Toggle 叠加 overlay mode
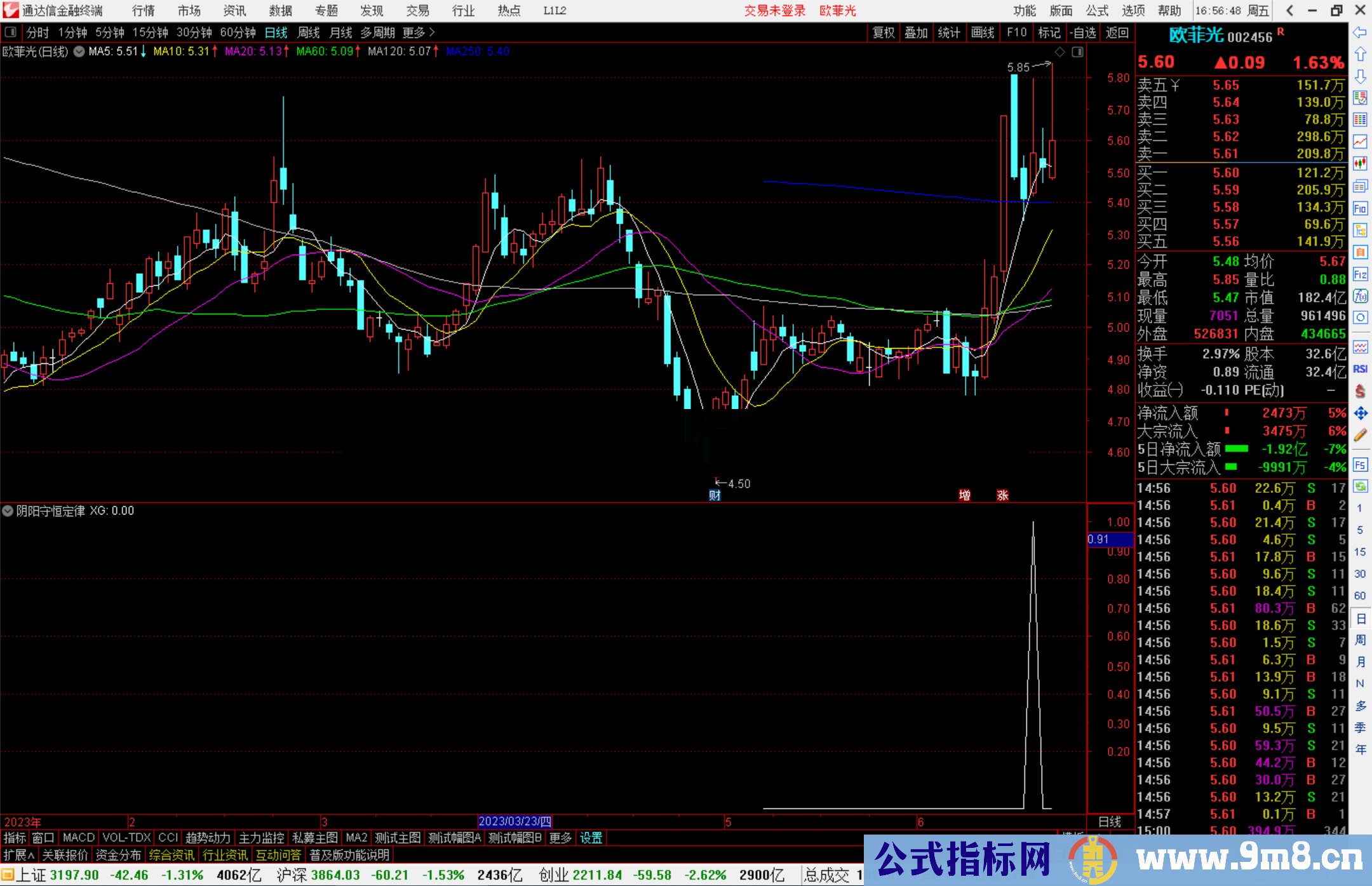The width and height of the screenshot is (1372, 886). click(917, 32)
